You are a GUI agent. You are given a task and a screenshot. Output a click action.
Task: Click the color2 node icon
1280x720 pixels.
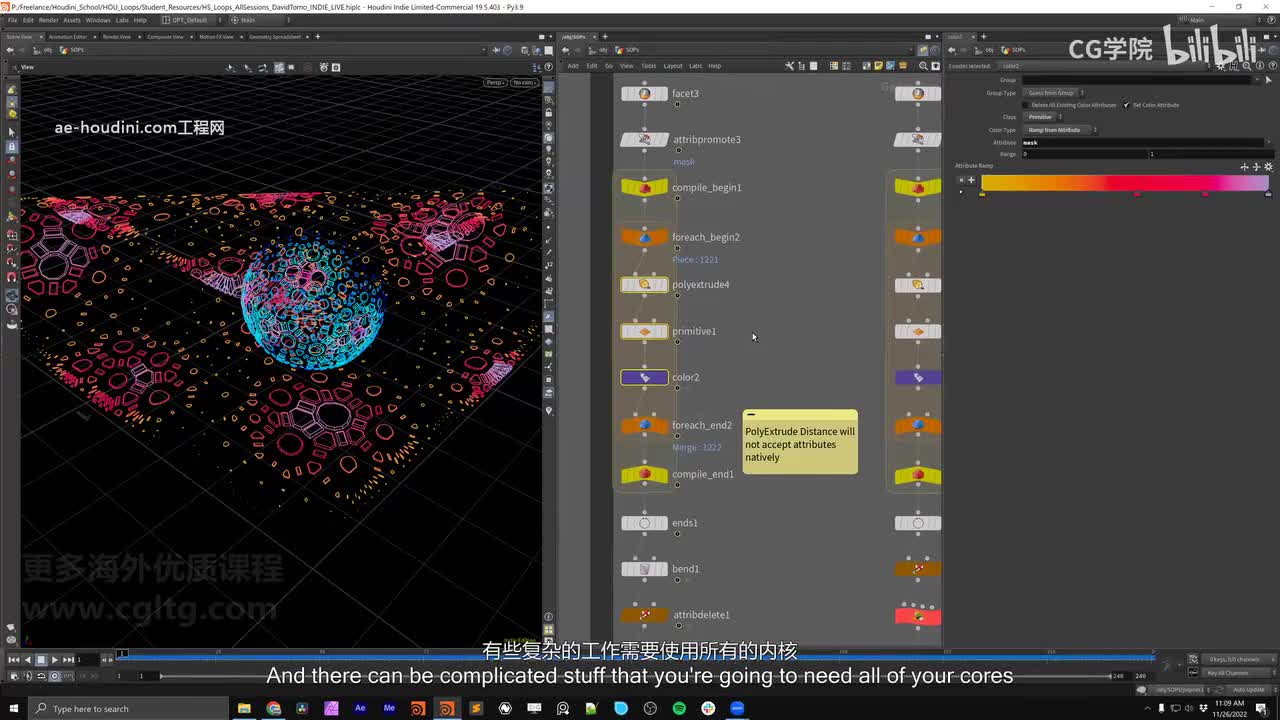644,378
